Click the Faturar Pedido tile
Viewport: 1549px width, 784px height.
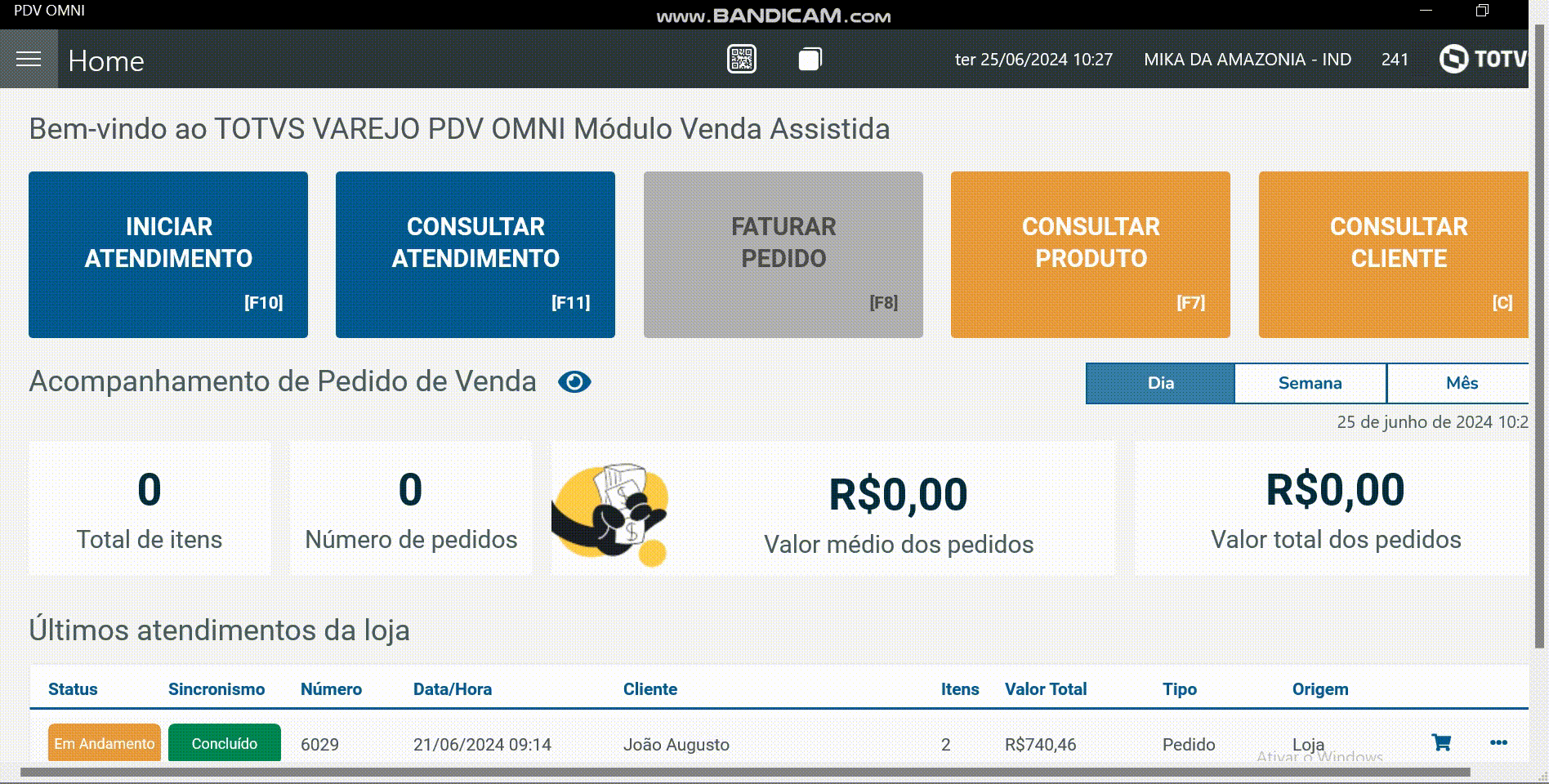pyautogui.click(x=783, y=255)
